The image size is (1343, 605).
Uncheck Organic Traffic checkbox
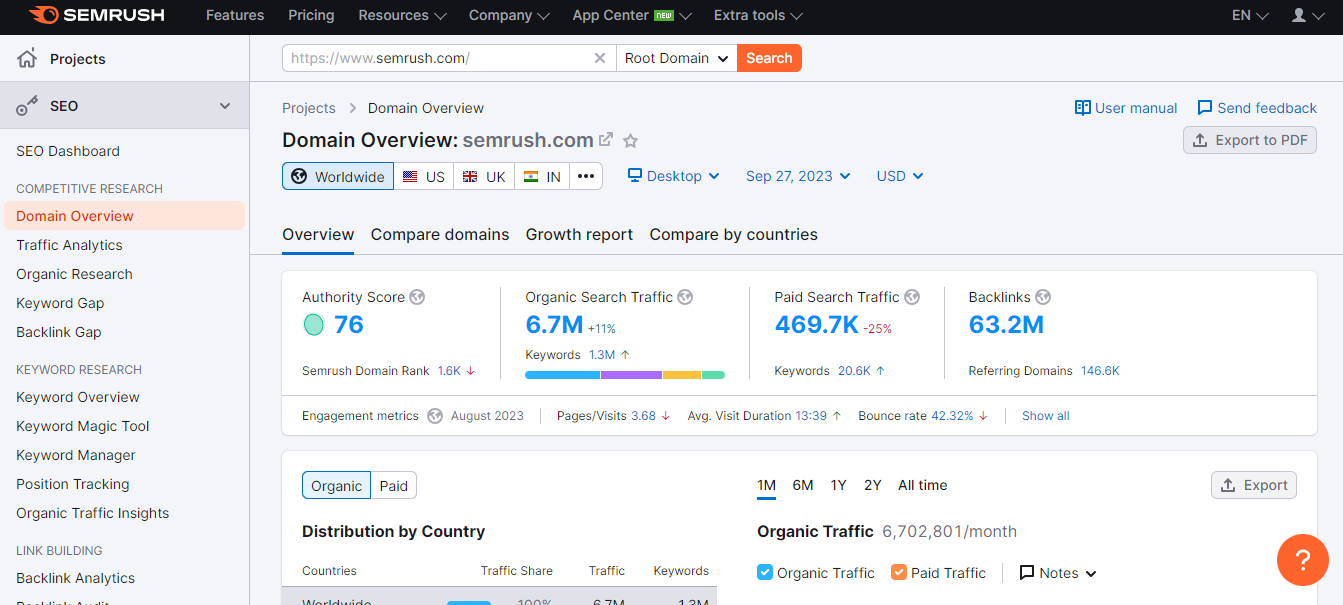pyautogui.click(x=765, y=572)
